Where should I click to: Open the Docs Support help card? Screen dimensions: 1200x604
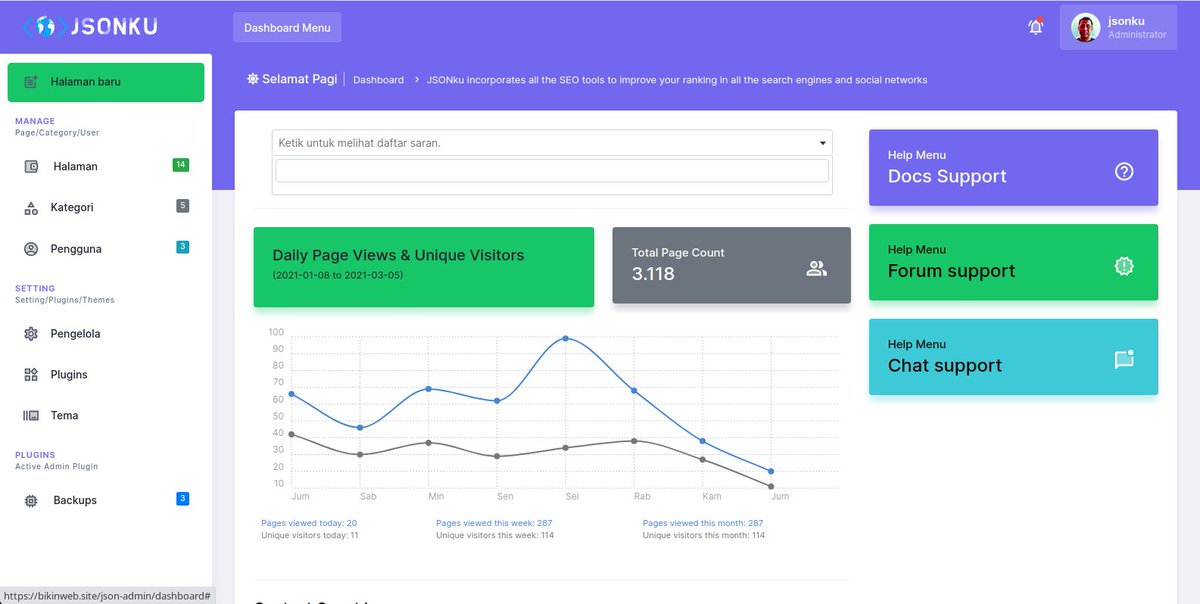(x=1013, y=168)
